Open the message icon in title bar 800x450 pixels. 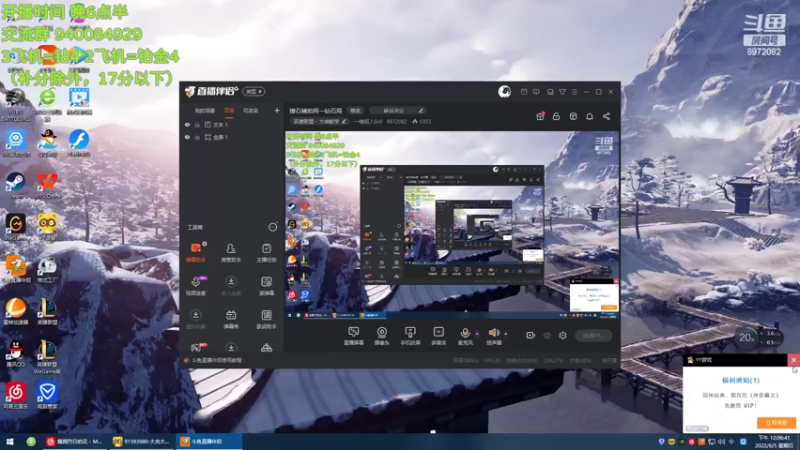[x=524, y=92]
